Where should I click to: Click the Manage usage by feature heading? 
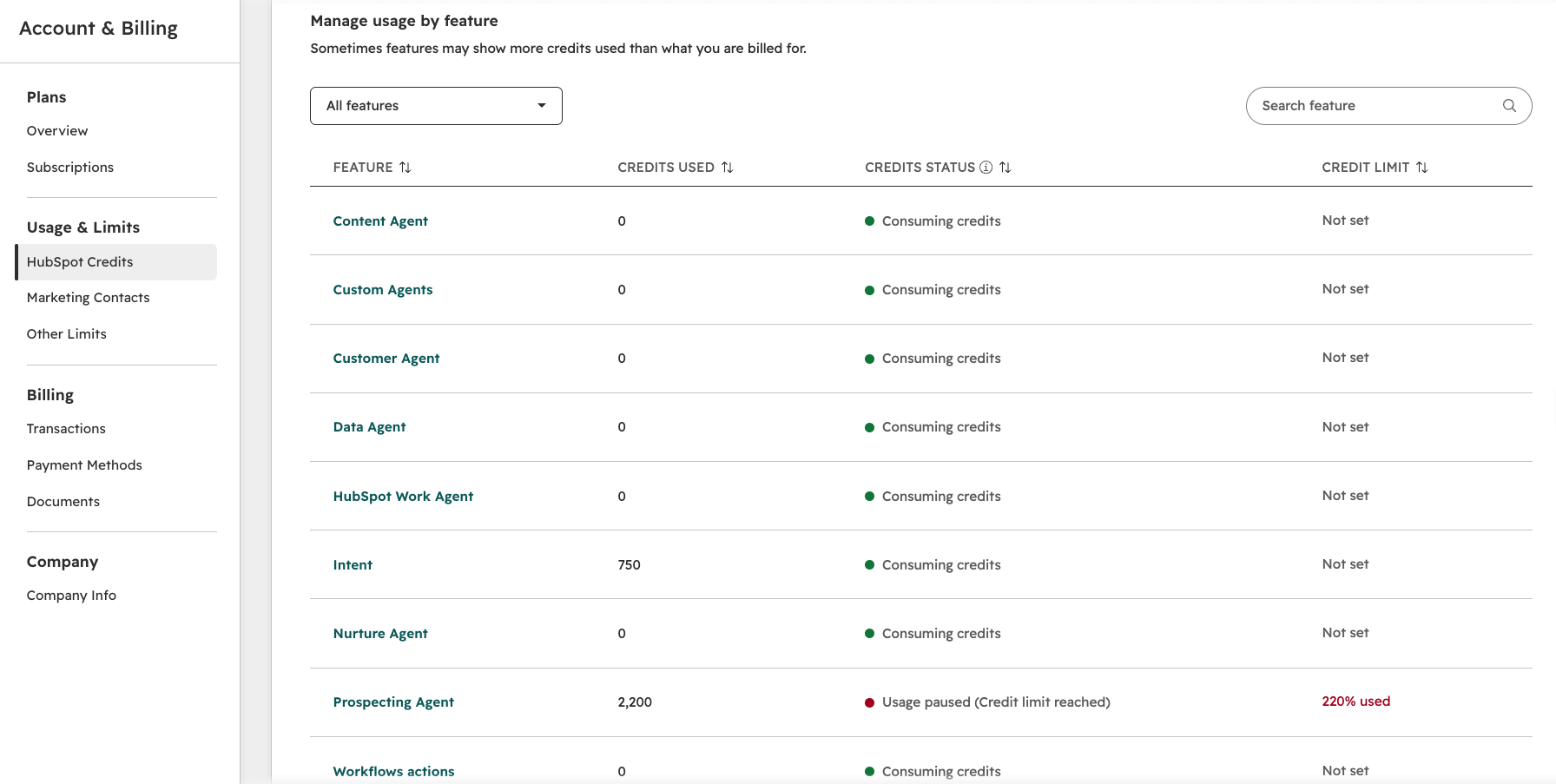pyautogui.click(x=404, y=21)
